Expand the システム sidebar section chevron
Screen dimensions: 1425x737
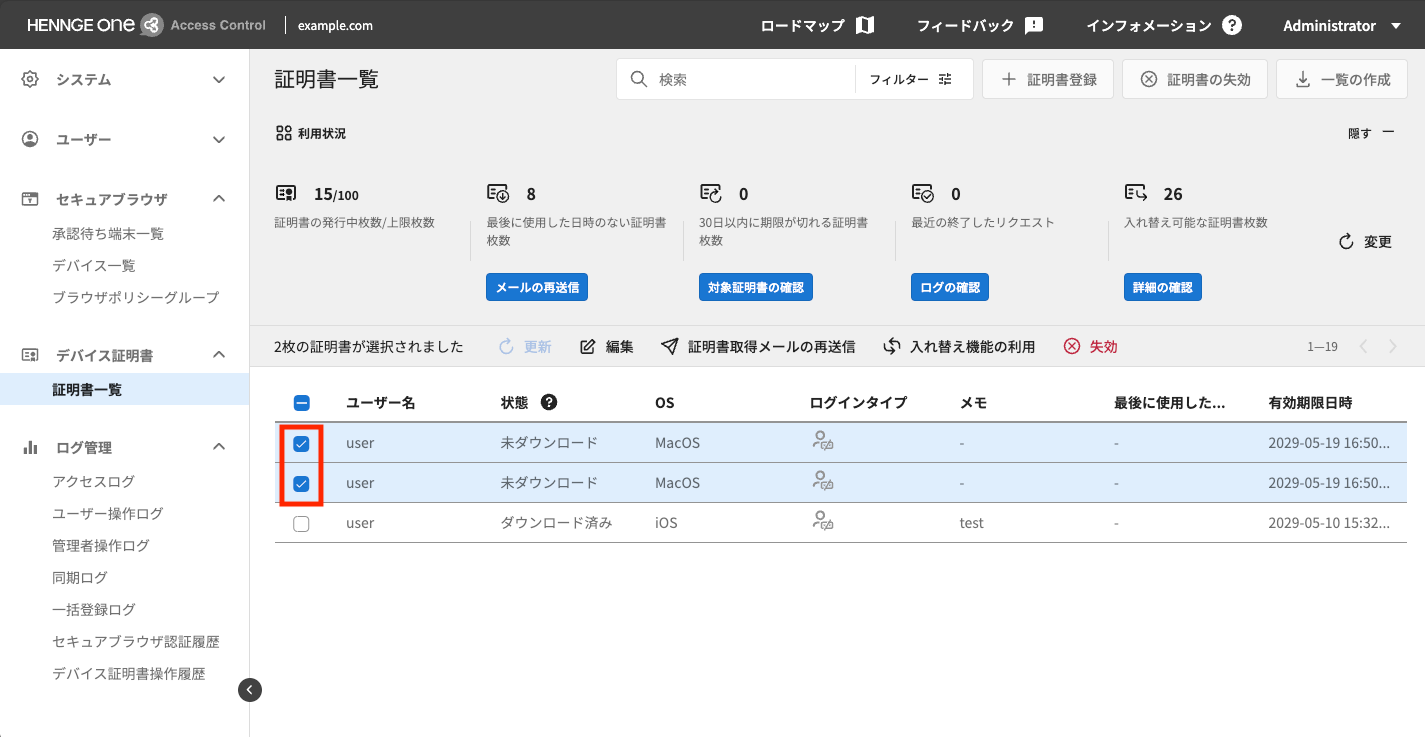(219, 79)
